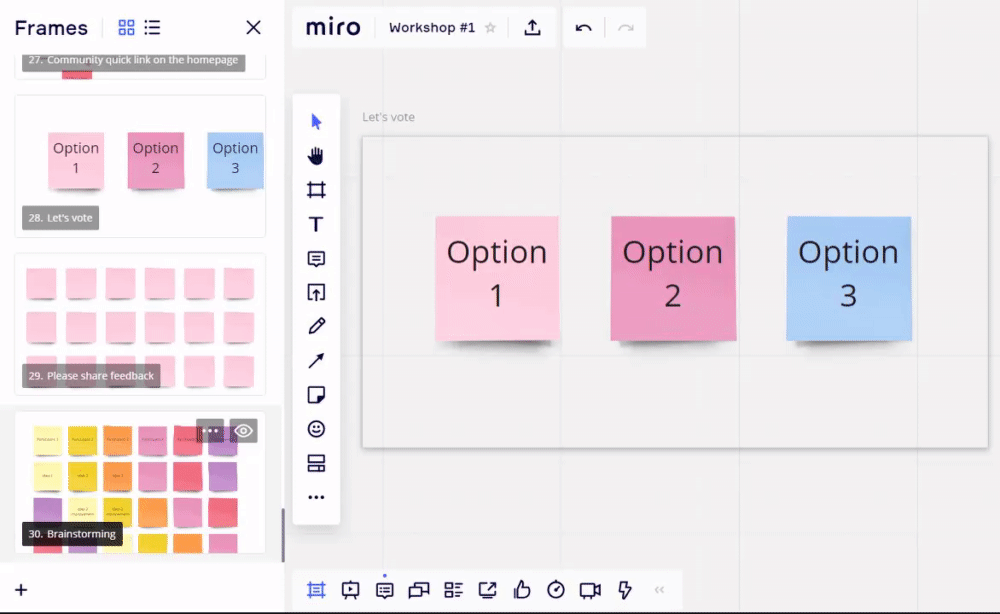Open the Brainstorming frame options menu
Image resolution: width=1000 pixels, height=614 pixels.
(211, 430)
